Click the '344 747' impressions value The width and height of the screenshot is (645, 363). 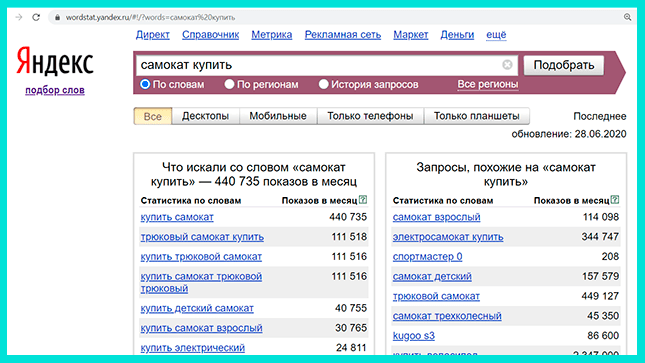(600, 237)
